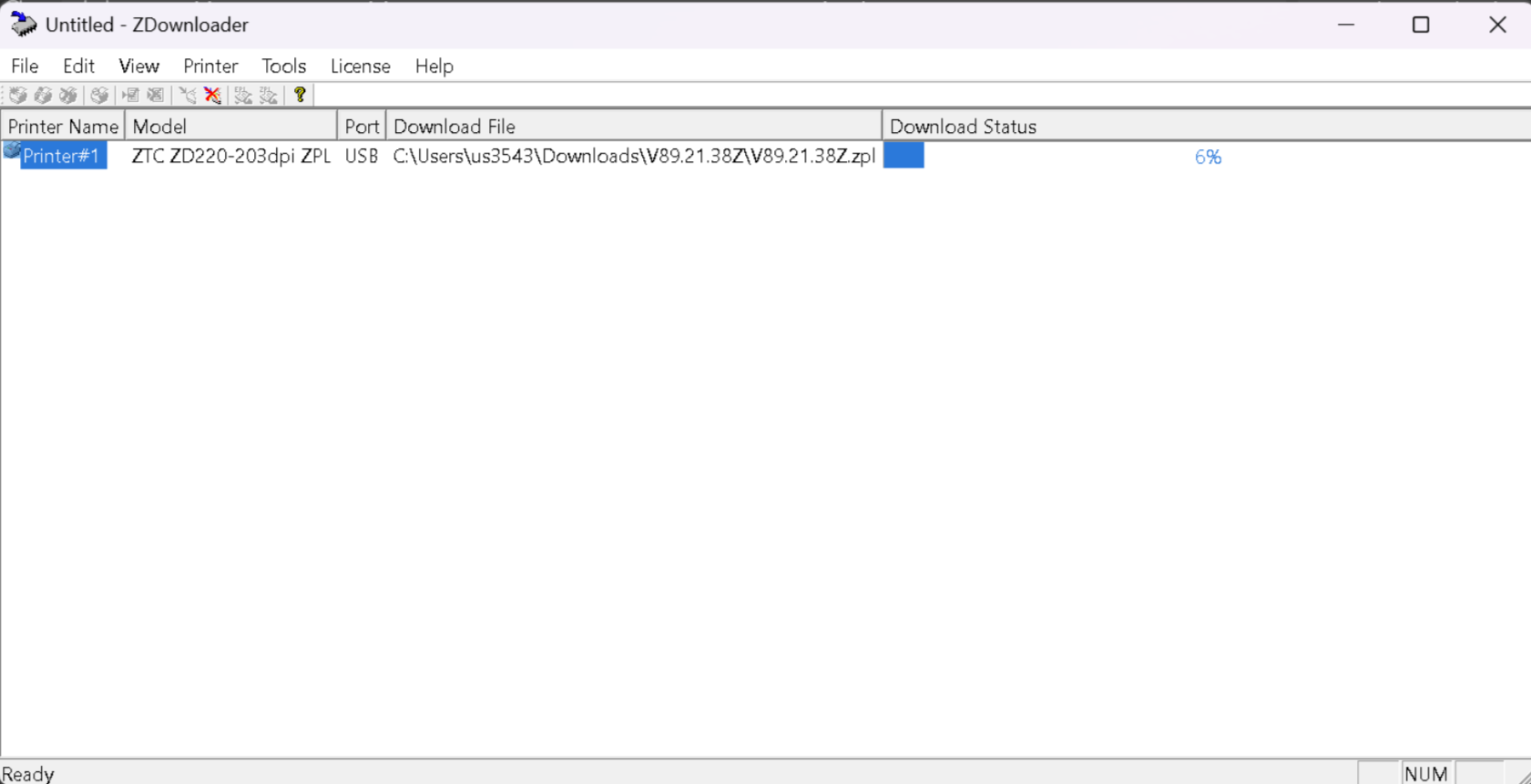Viewport: 1531px width, 784px height.
Task: Click the new printer toolbar icon
Action: click(17, 95)
